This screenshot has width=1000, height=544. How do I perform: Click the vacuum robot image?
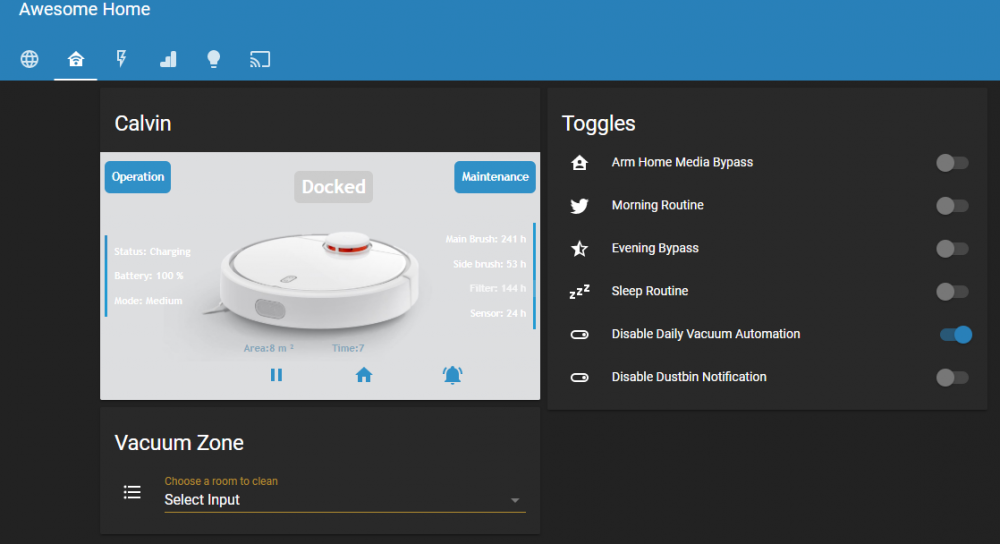point(319,280)
